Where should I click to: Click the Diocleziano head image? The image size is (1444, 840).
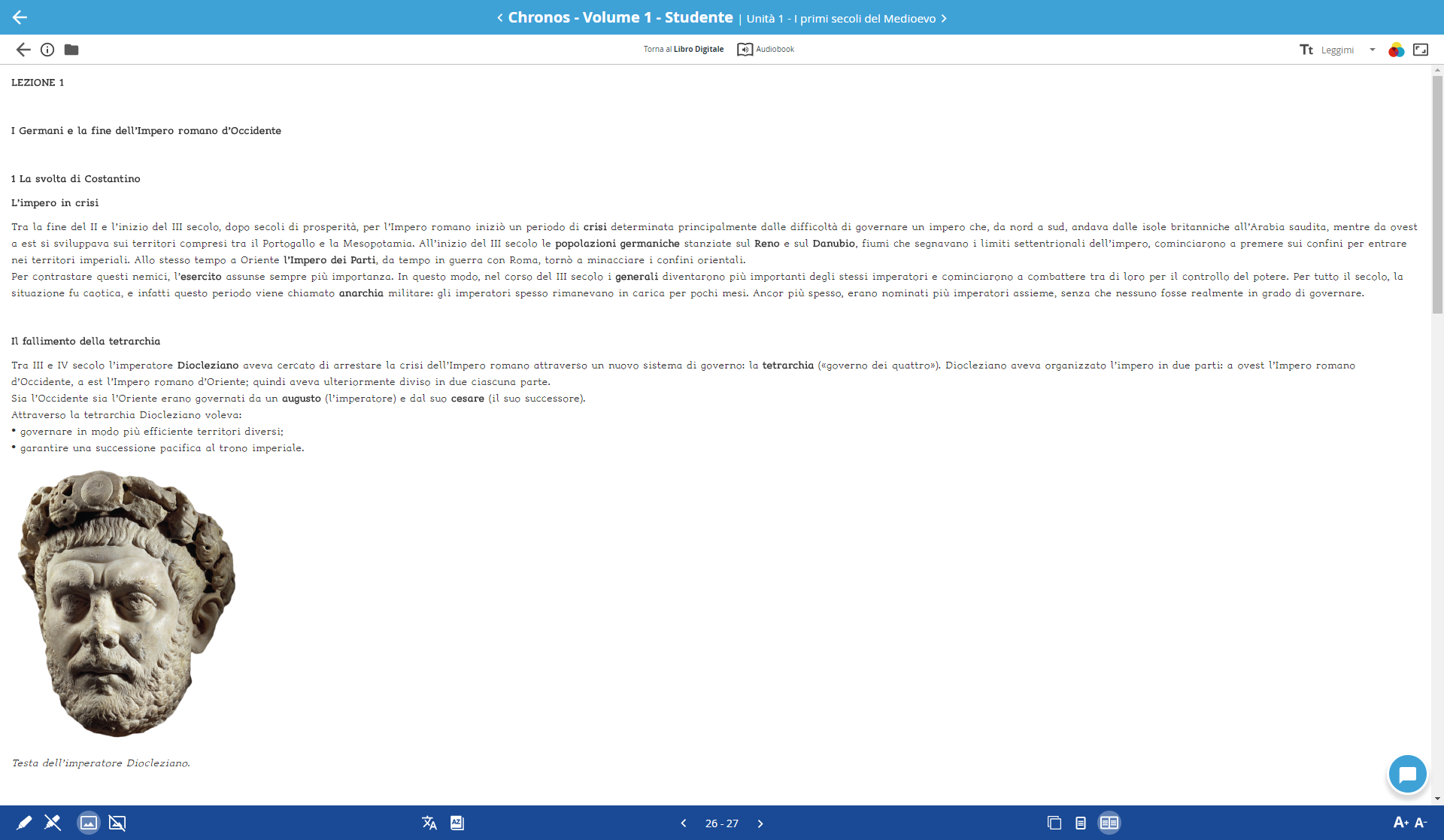point(126,603)
